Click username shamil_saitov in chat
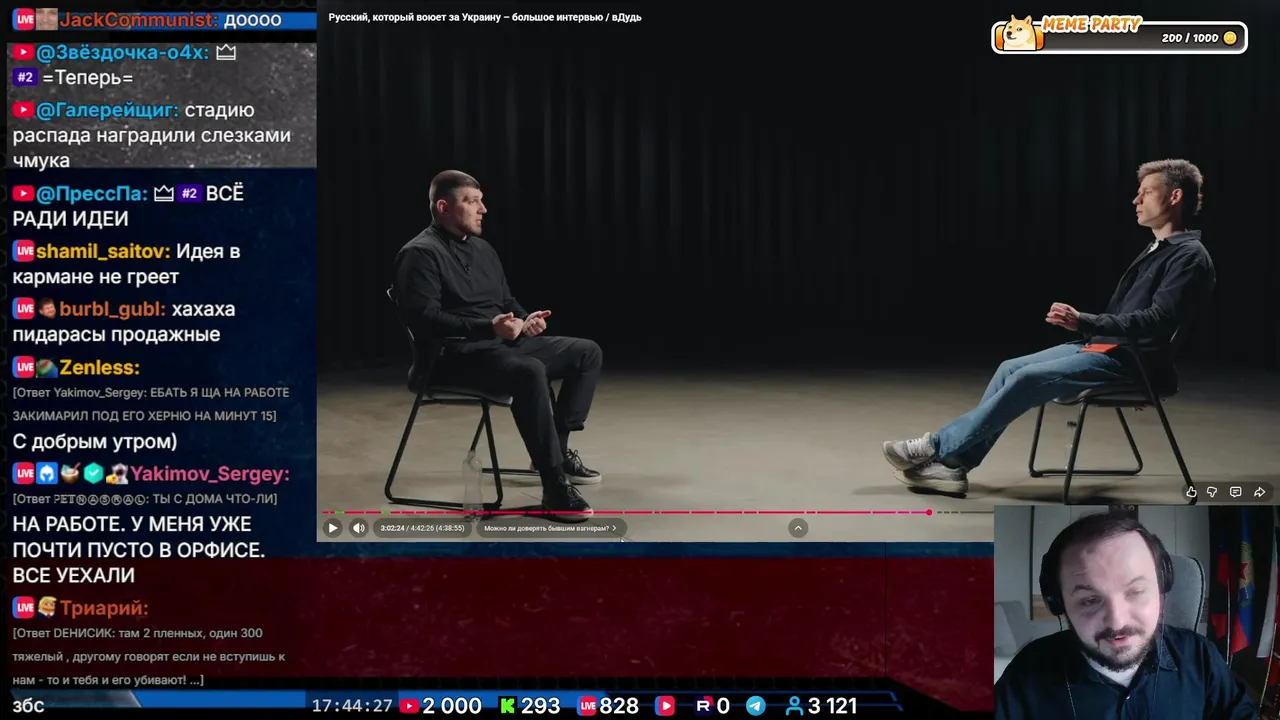 102,251
